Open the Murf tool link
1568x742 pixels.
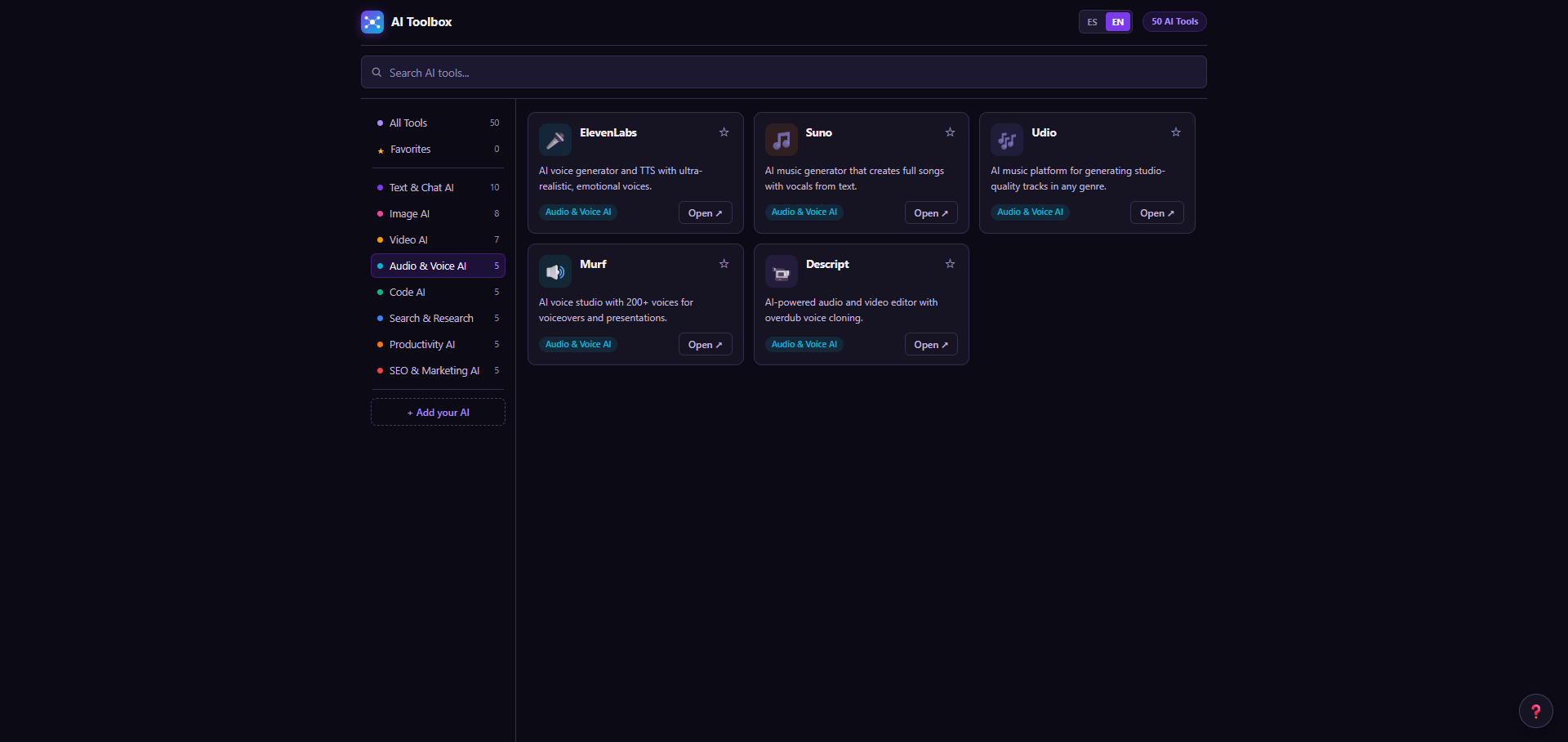705,344
